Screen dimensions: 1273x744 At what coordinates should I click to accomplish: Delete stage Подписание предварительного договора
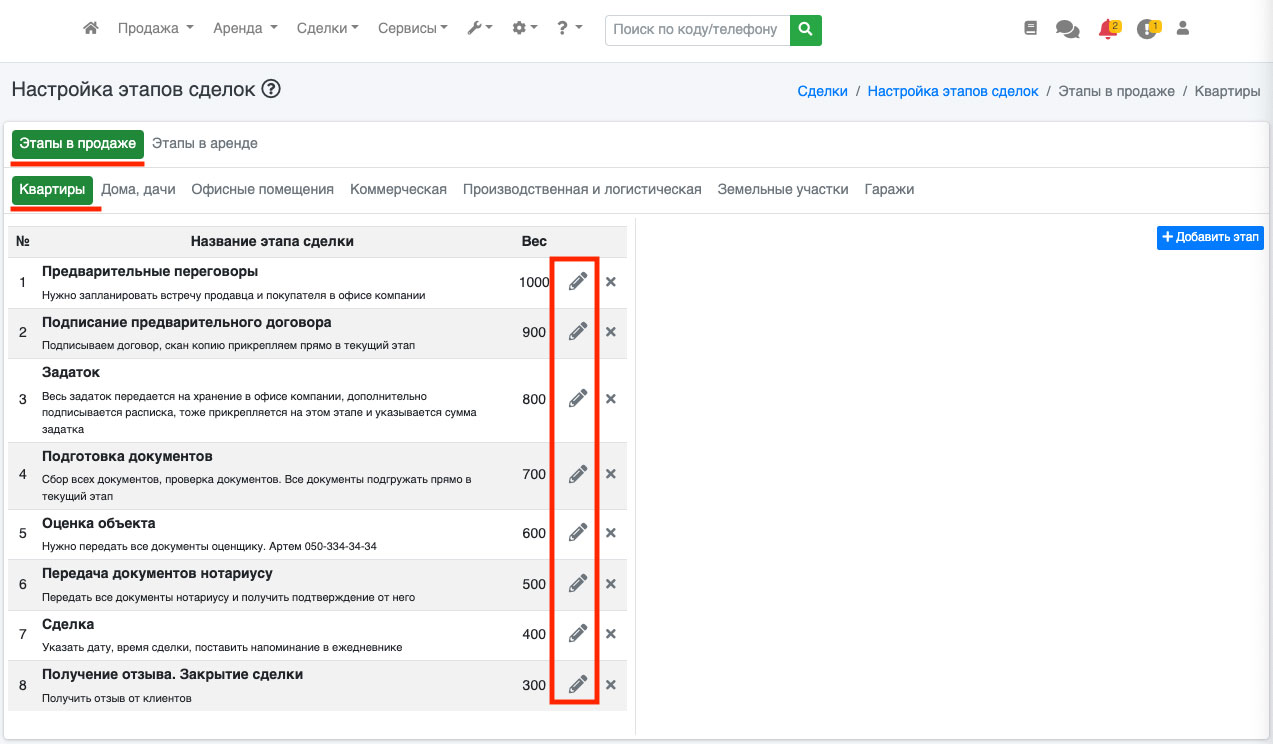click(x=611, y=332)
